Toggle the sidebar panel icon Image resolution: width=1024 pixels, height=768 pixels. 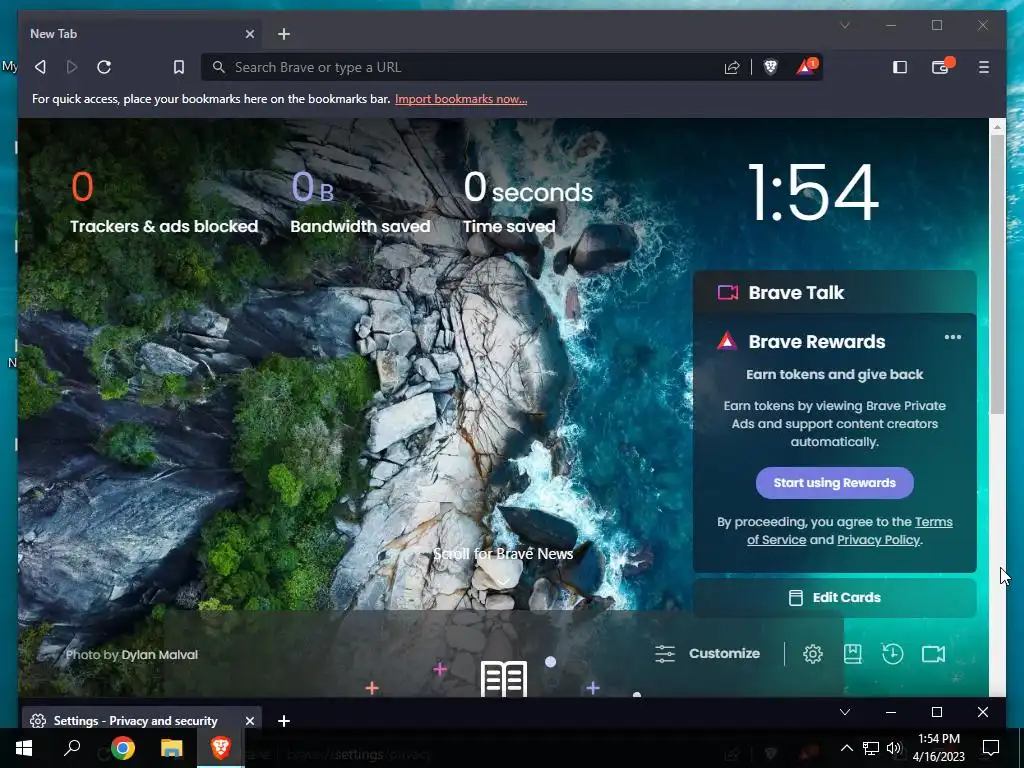point(900,67)
